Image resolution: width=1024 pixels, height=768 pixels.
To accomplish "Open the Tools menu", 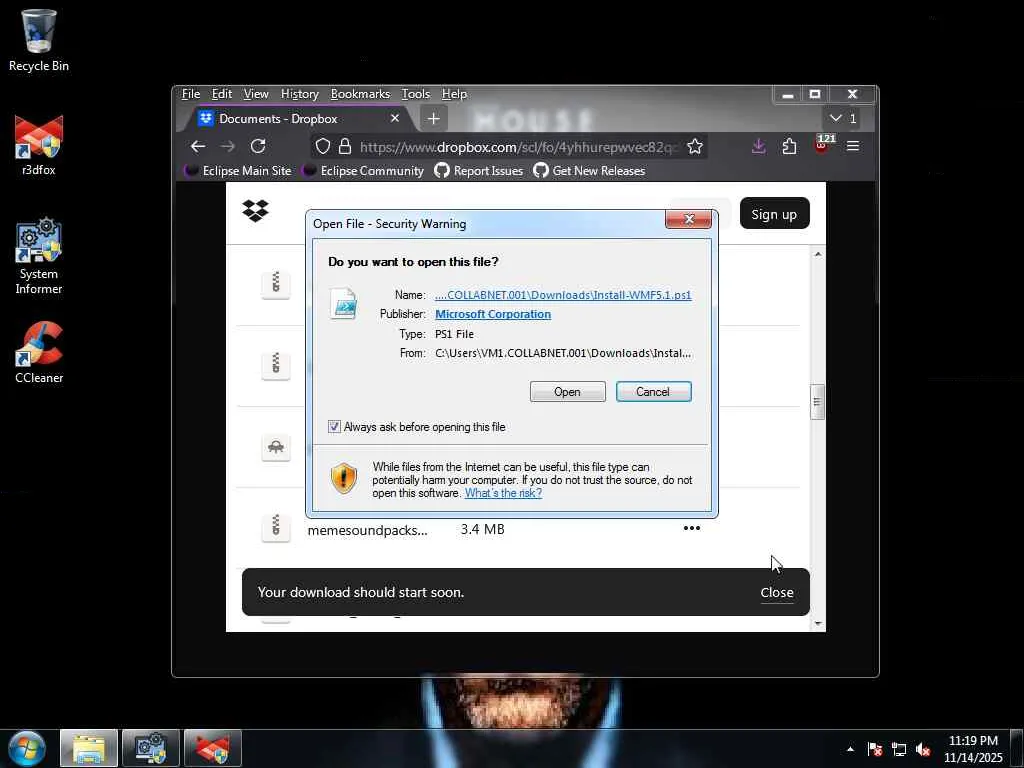I will point(415,94).
